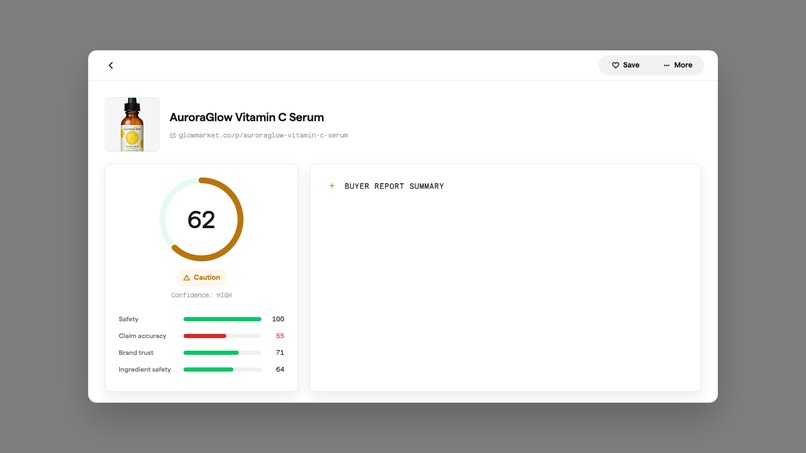Viewport: 806px width, 453px height.
Task: Go back using the left chevron arrow
Action: pyautogui.click(x=111, y=65)
